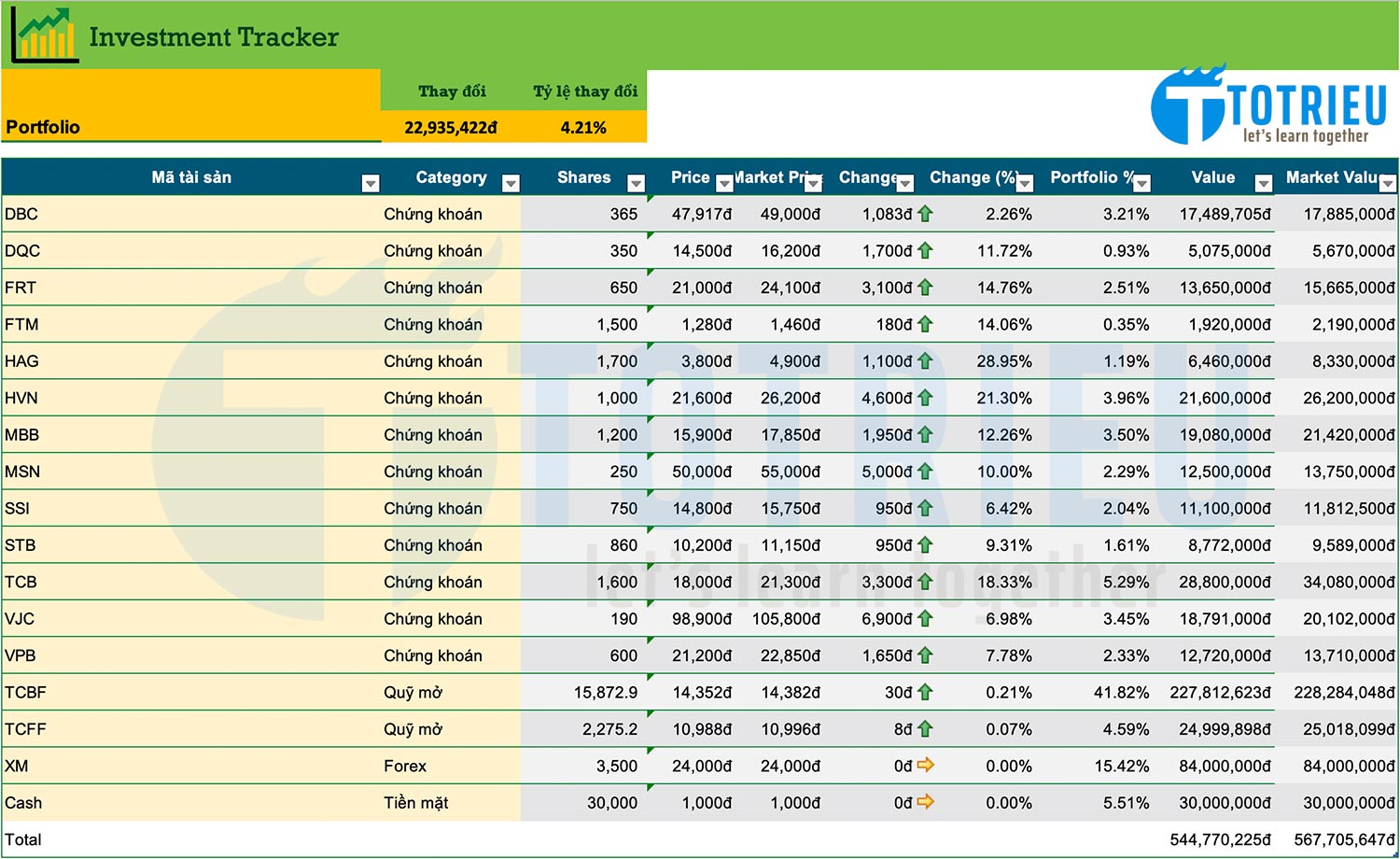Click the Total market value cell 567,705,647đ
Viewport: 1400px width, 859px height.
pyautogui.click(x=1343, y=839)
